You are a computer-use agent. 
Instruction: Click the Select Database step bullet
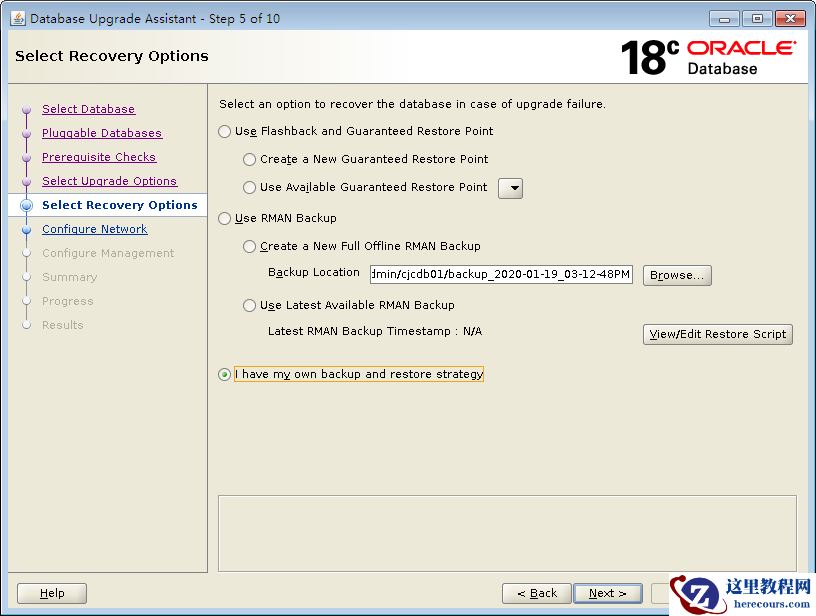[27, 110]
